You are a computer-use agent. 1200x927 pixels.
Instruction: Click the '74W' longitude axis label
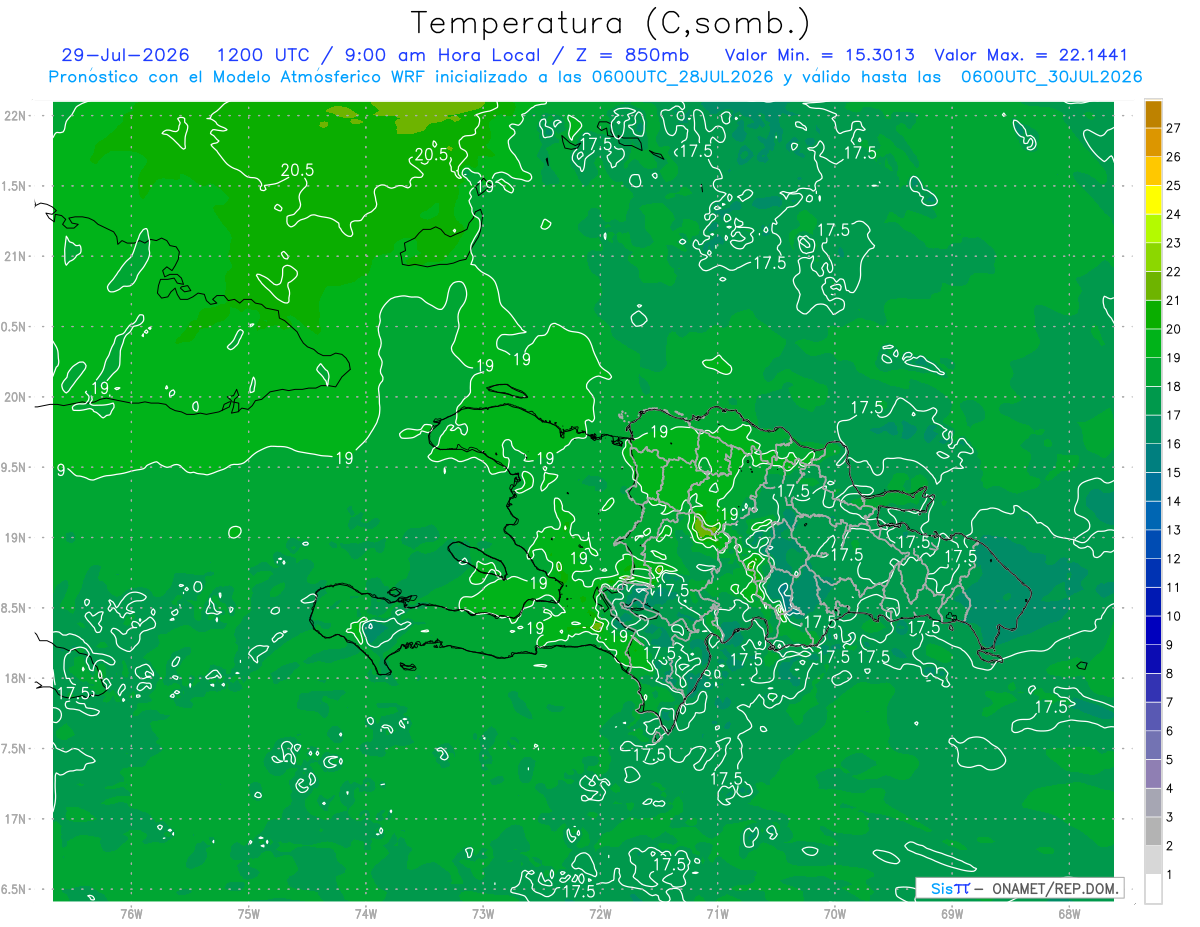pos(365,913)
